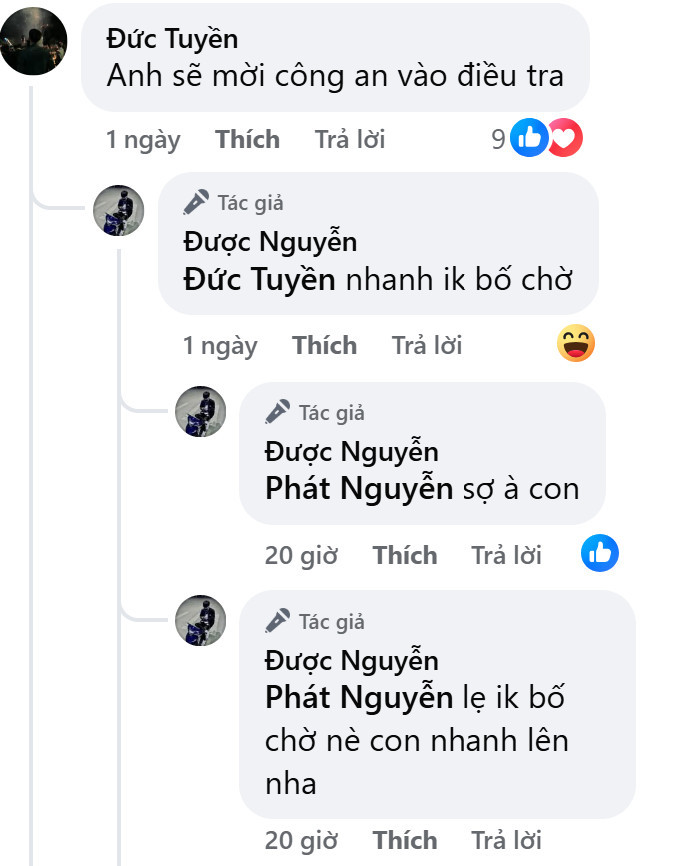
Task: Reply to Đức Tuyền's comment with Trả lời
Action: (x=349, y=140)
